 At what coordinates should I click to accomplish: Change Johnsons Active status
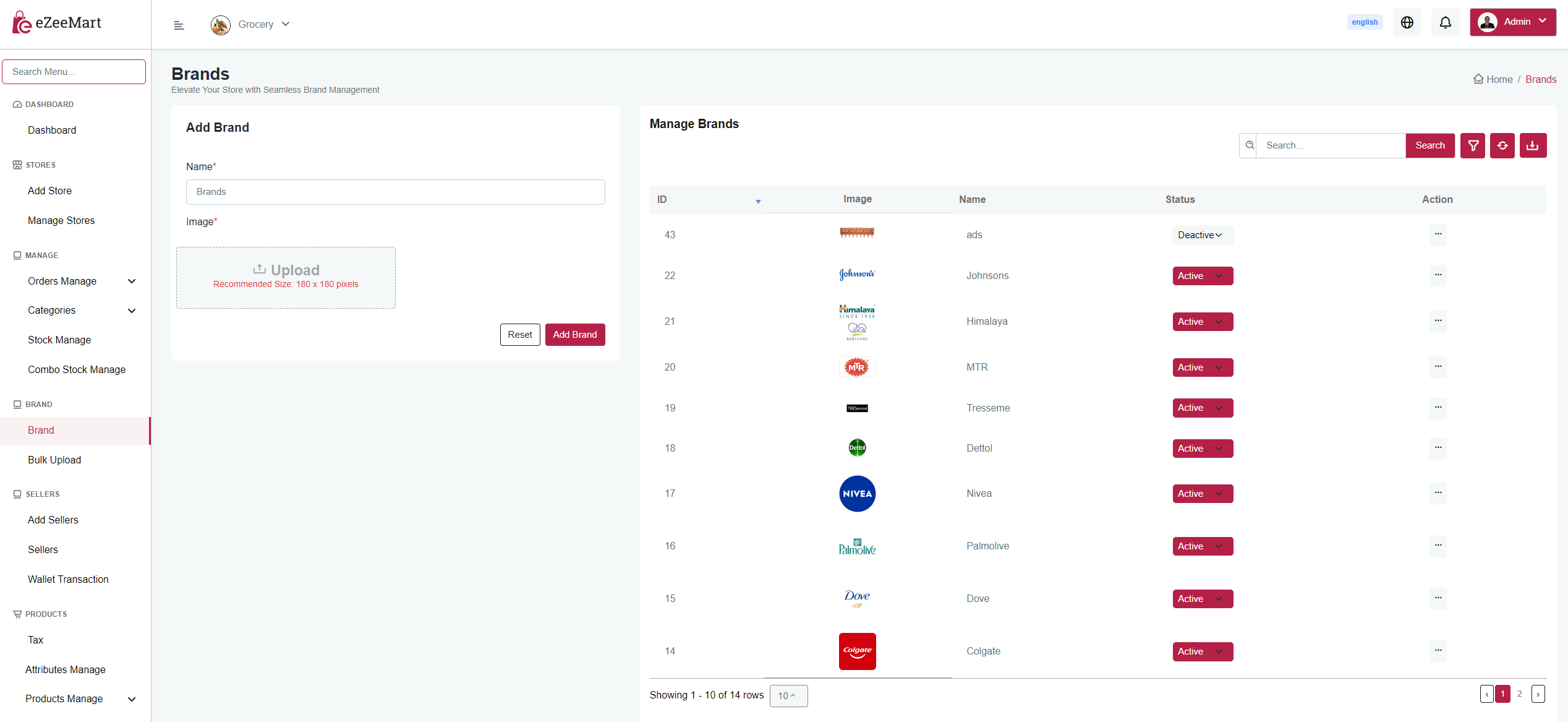point(1202,276)
